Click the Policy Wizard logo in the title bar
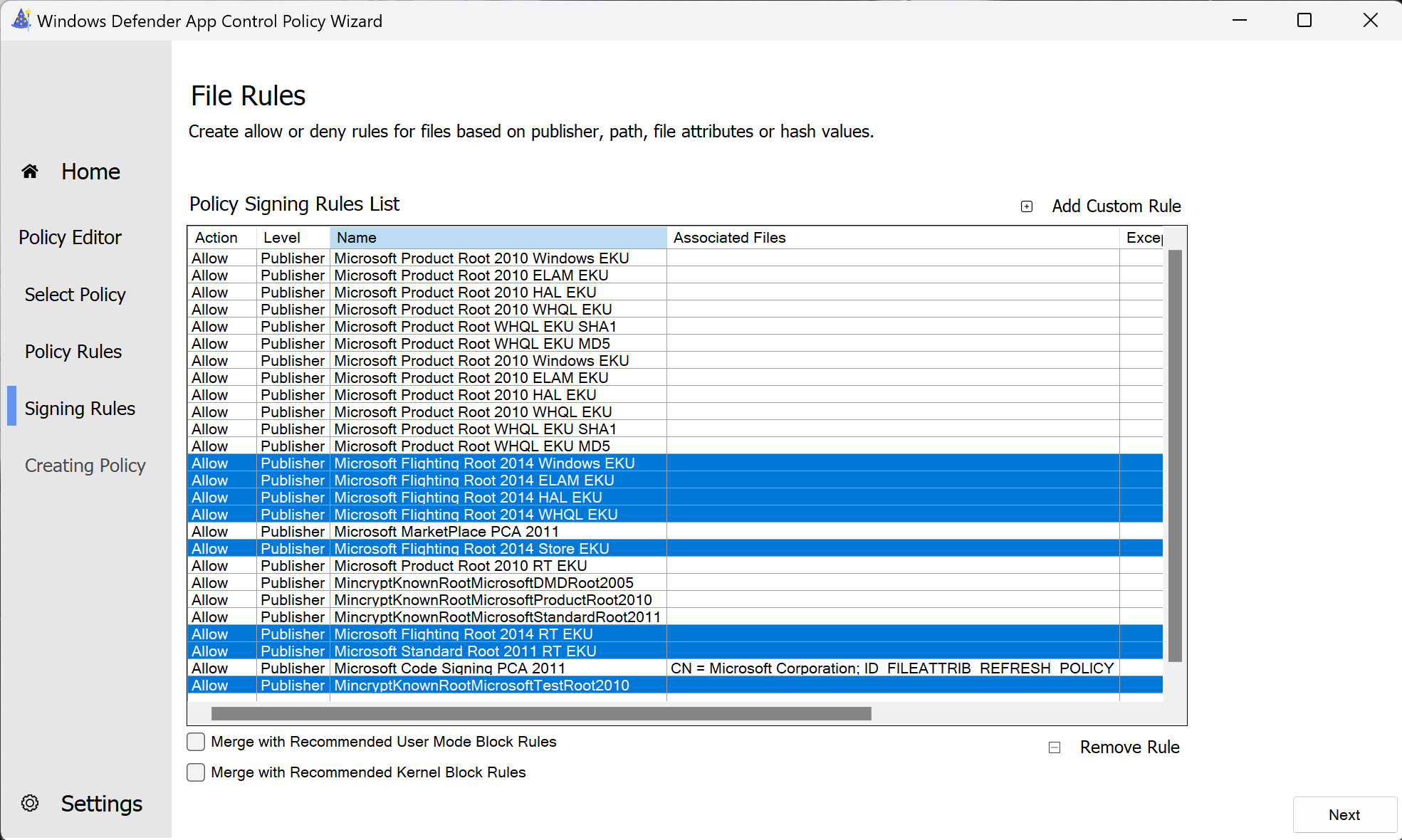The image size is (1402, 840). click(20, 20)
